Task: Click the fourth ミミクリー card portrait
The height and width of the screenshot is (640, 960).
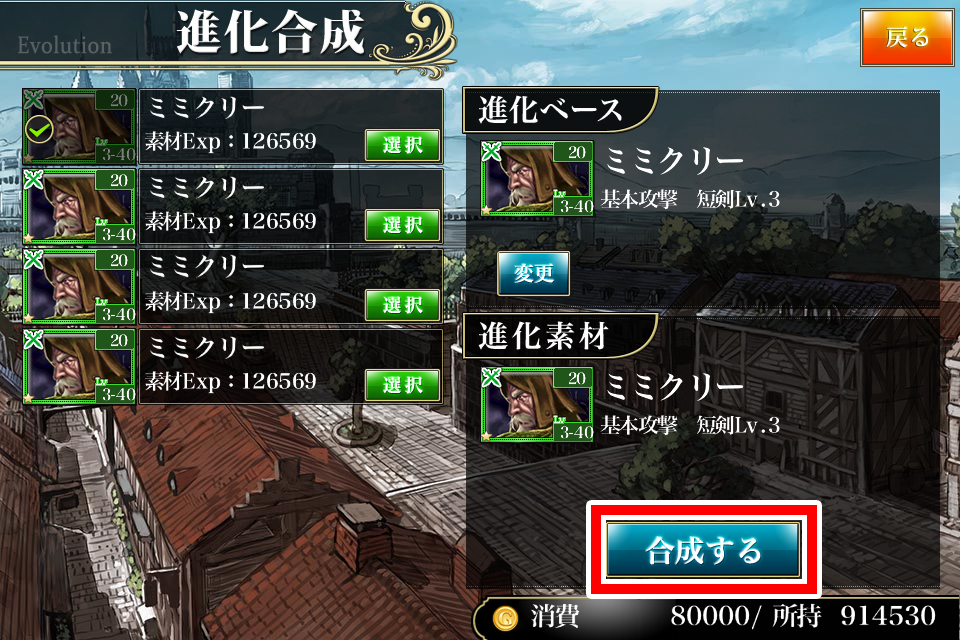Action: 79,366
